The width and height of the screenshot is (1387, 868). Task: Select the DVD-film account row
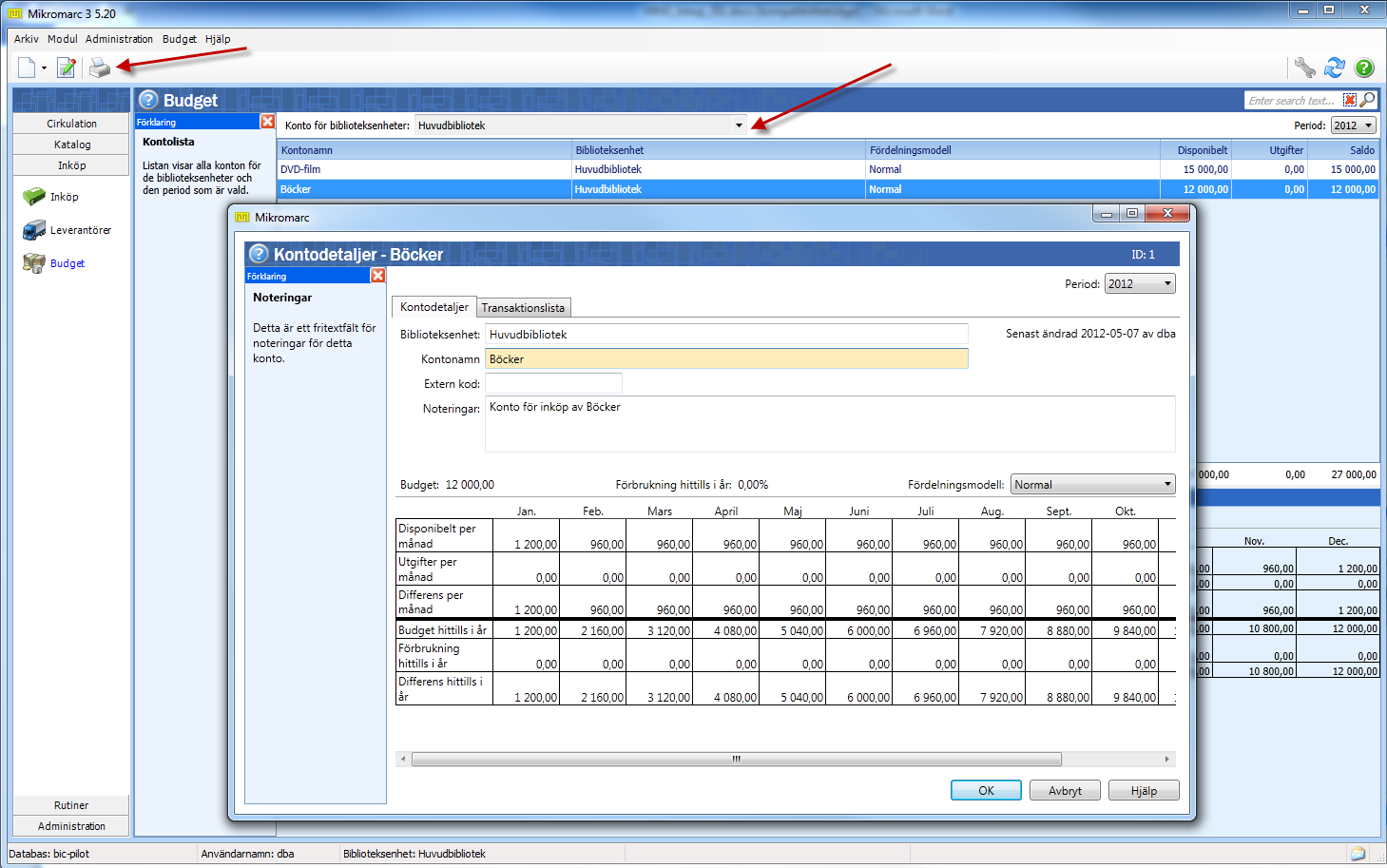click(827, 169)
